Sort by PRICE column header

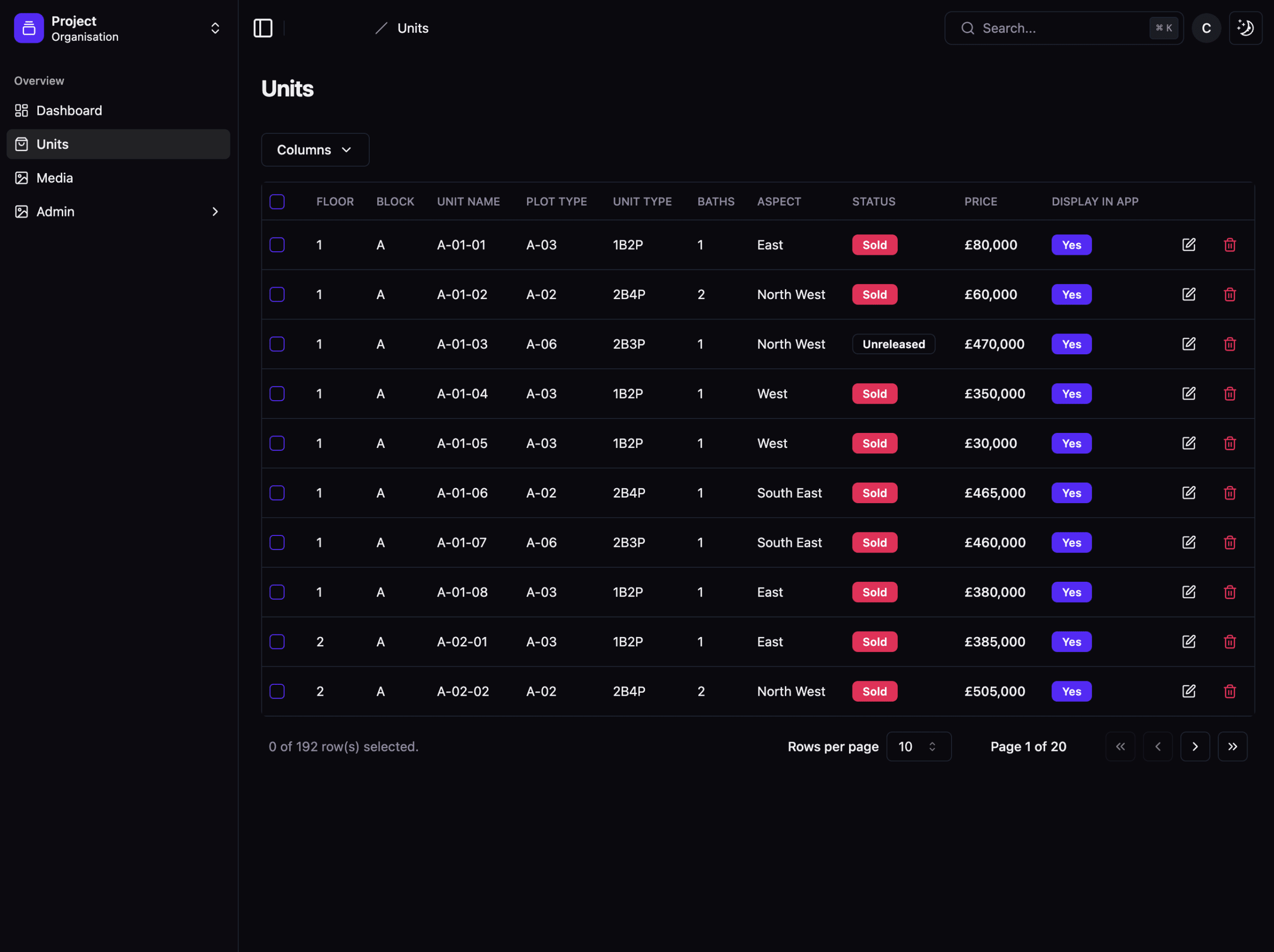(x=980, y=202)
